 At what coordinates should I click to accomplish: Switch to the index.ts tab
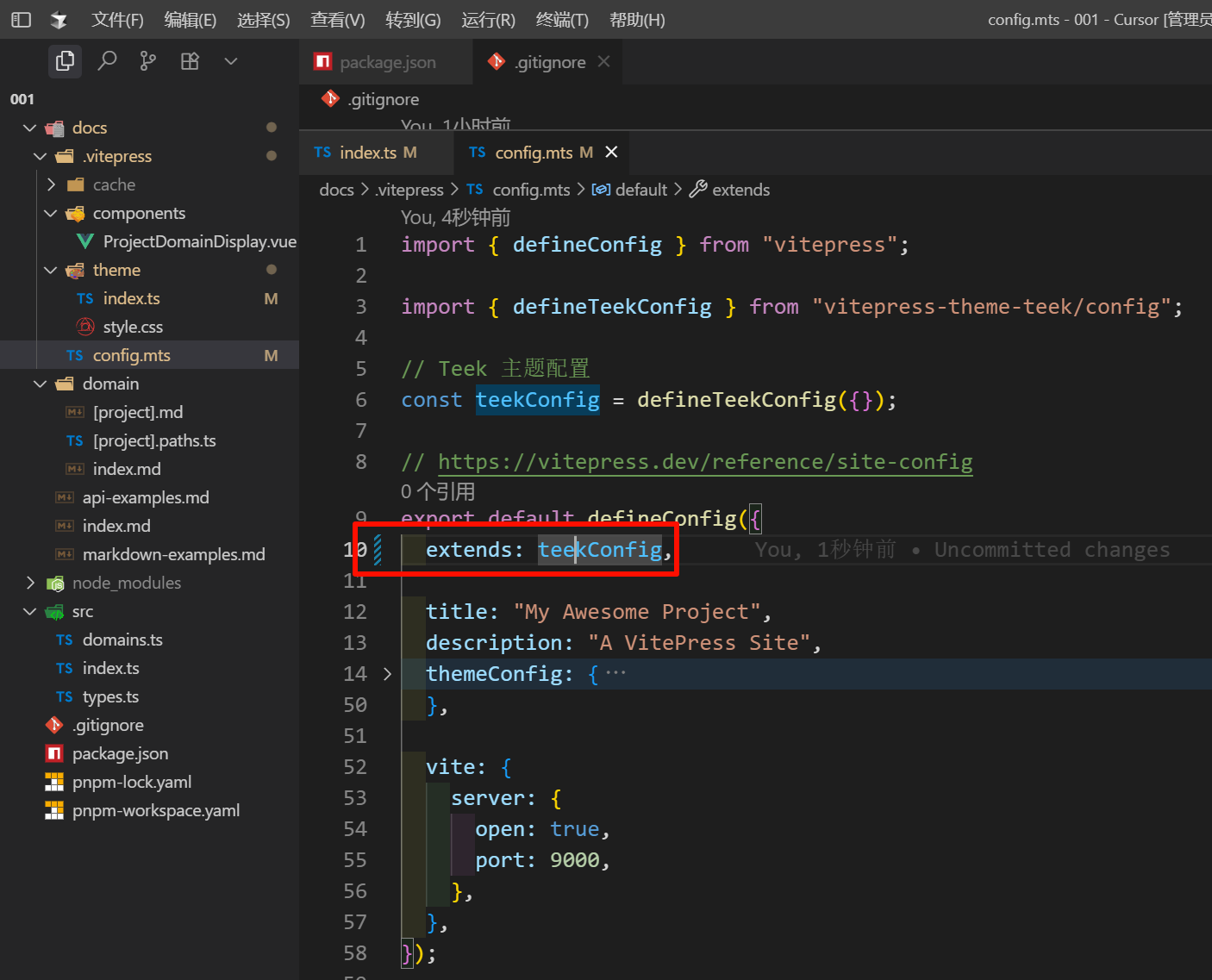[378, 153]
